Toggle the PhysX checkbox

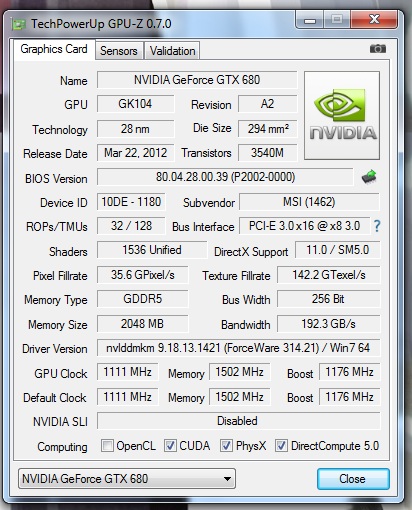coord(226,446)
